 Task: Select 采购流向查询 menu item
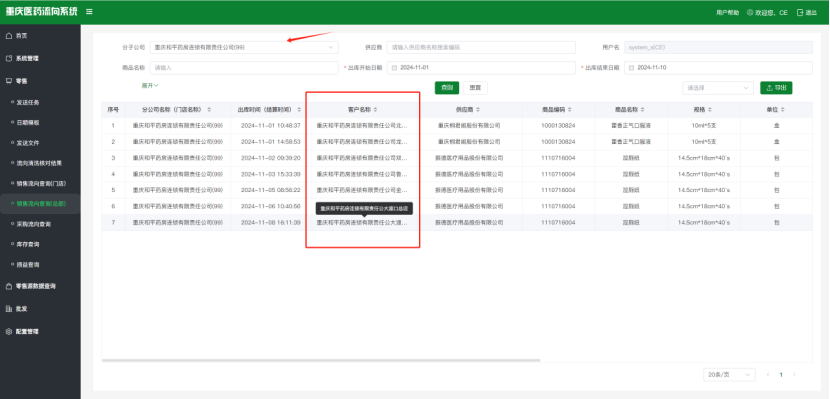(32, 224)
